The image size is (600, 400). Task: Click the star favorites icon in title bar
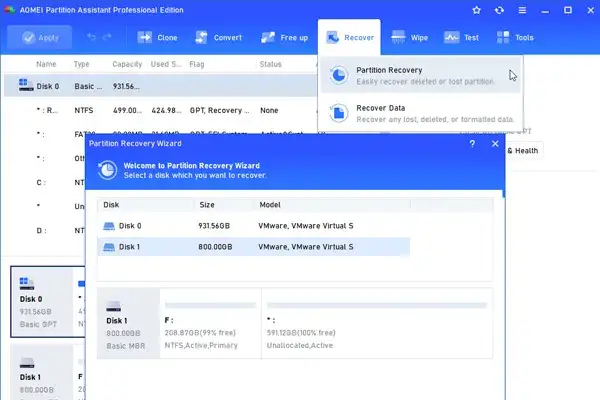coord(476,10)
